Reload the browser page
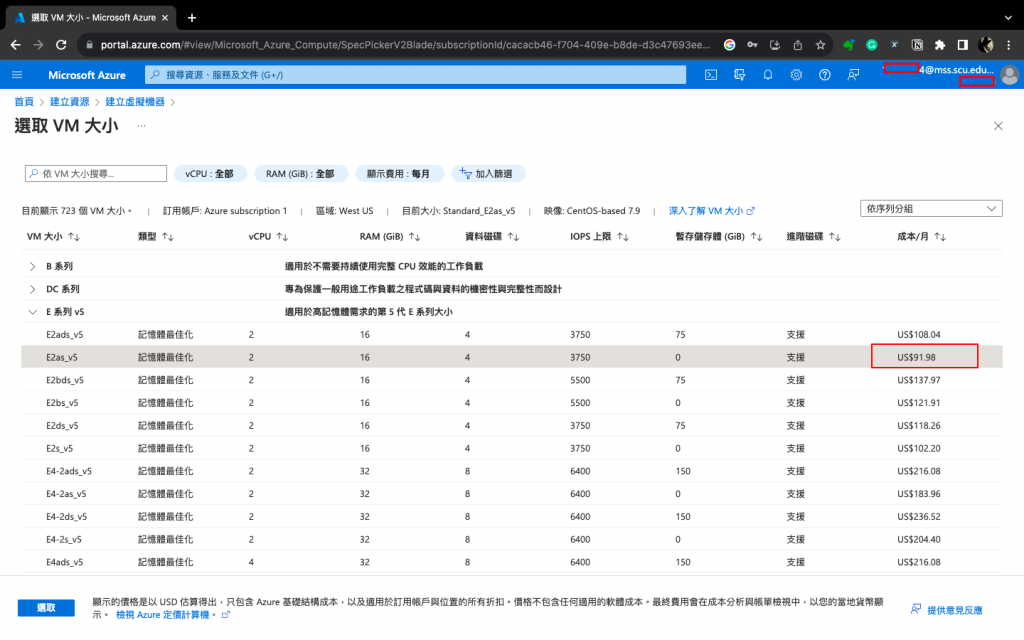 coord(61,44)
